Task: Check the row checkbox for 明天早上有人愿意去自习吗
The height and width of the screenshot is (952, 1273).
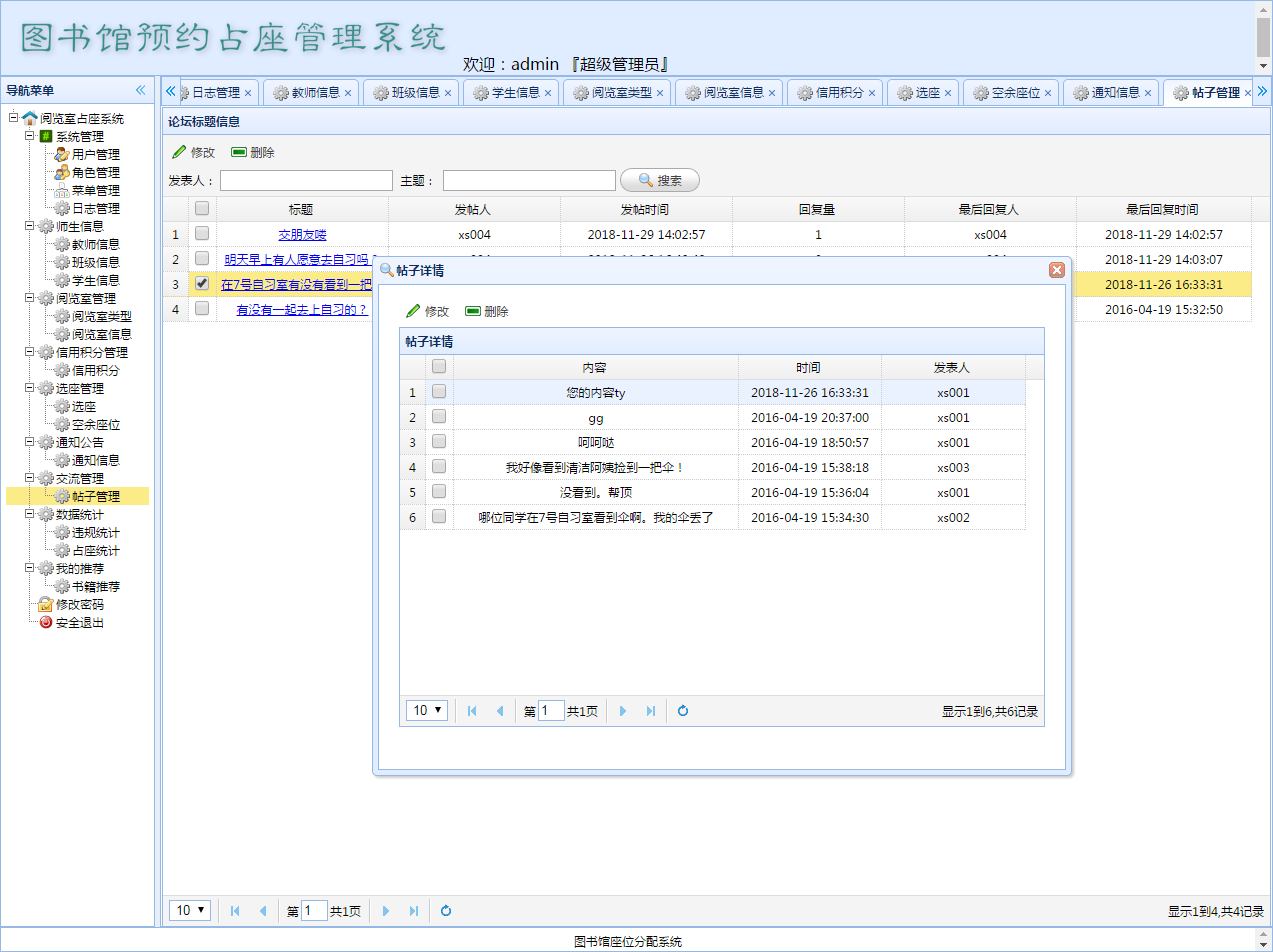Action: [x=202, y=258]
